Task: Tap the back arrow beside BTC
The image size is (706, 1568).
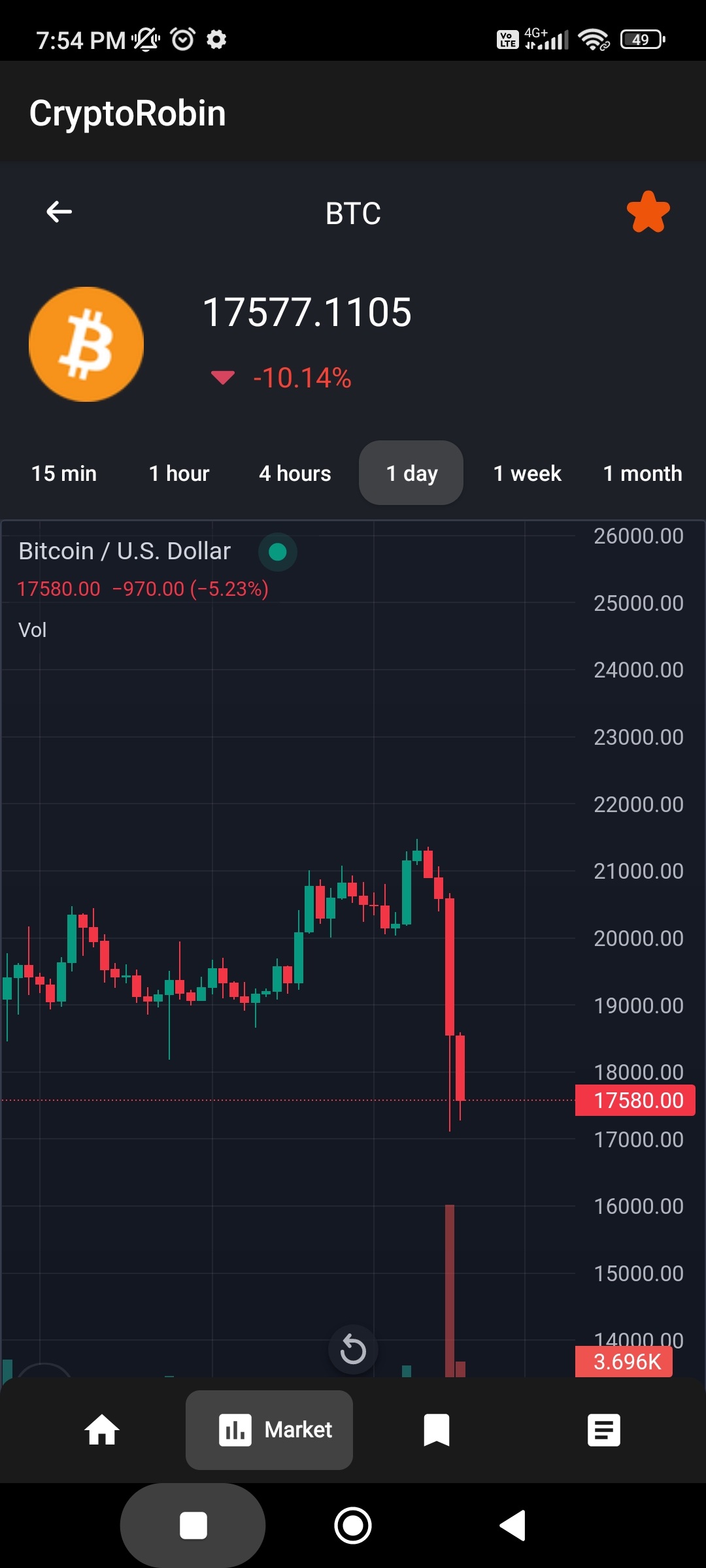Action: [x=59, y=212]
